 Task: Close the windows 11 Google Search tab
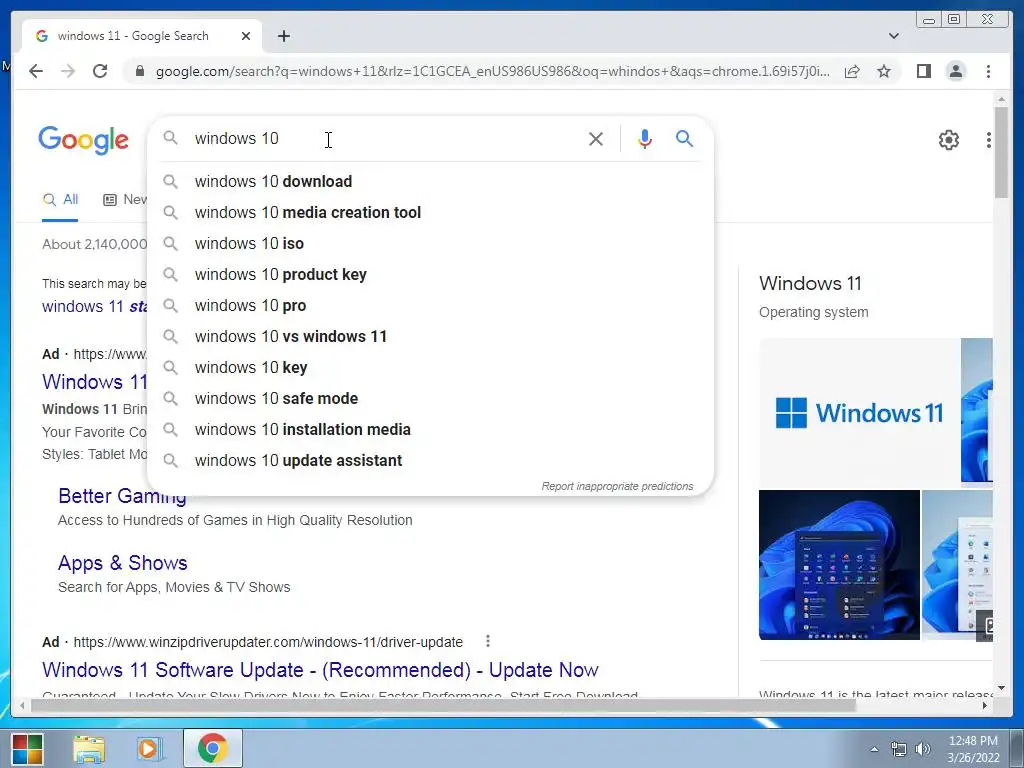246,36
